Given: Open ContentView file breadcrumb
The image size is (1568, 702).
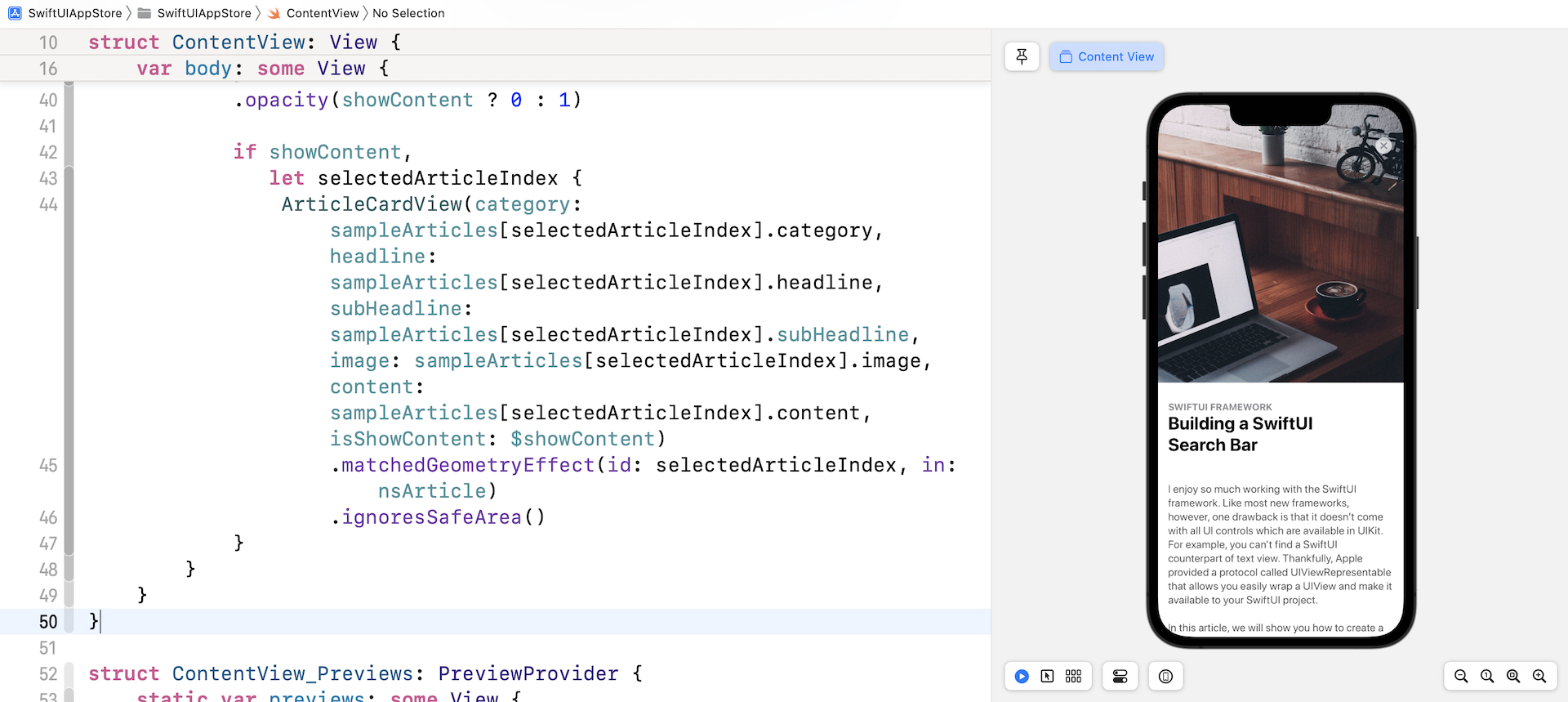Looking at the screenshot, I should coord(322,13).
